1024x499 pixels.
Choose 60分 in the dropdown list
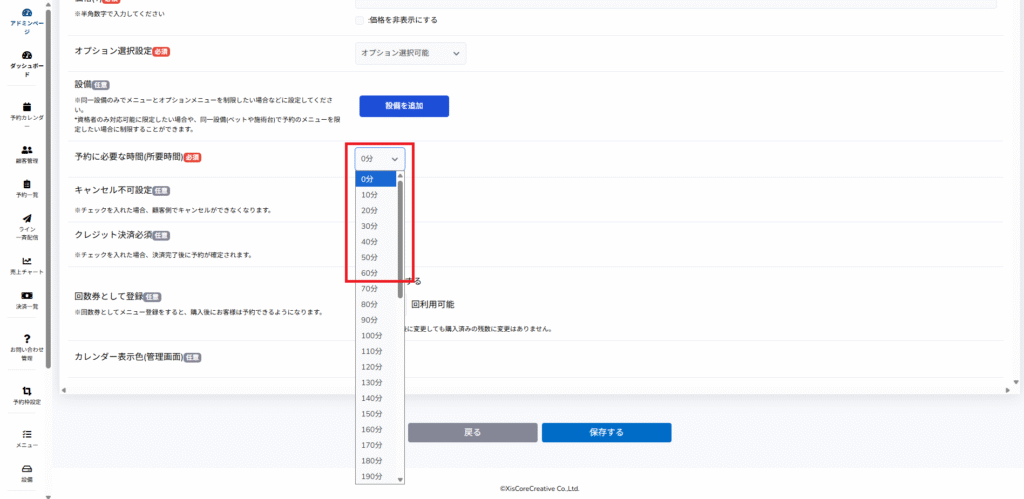370,273
